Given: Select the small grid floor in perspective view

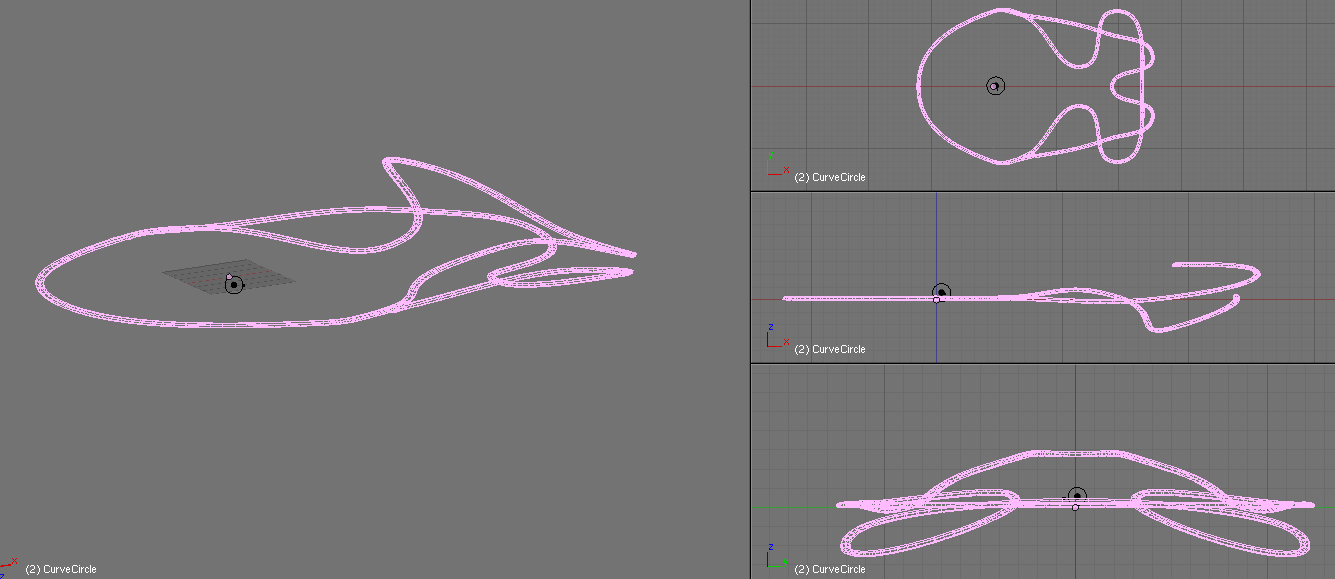Looking at the screenshot, I should [x=270, y=277].
